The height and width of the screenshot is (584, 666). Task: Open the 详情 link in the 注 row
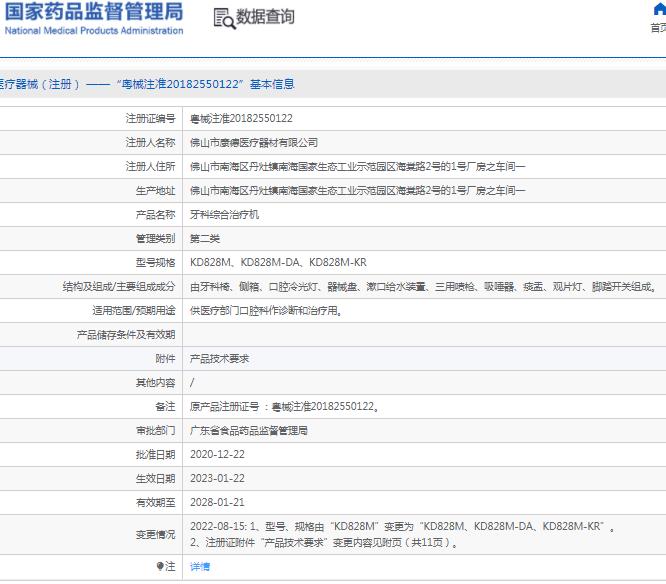click(x=200, y=566)
